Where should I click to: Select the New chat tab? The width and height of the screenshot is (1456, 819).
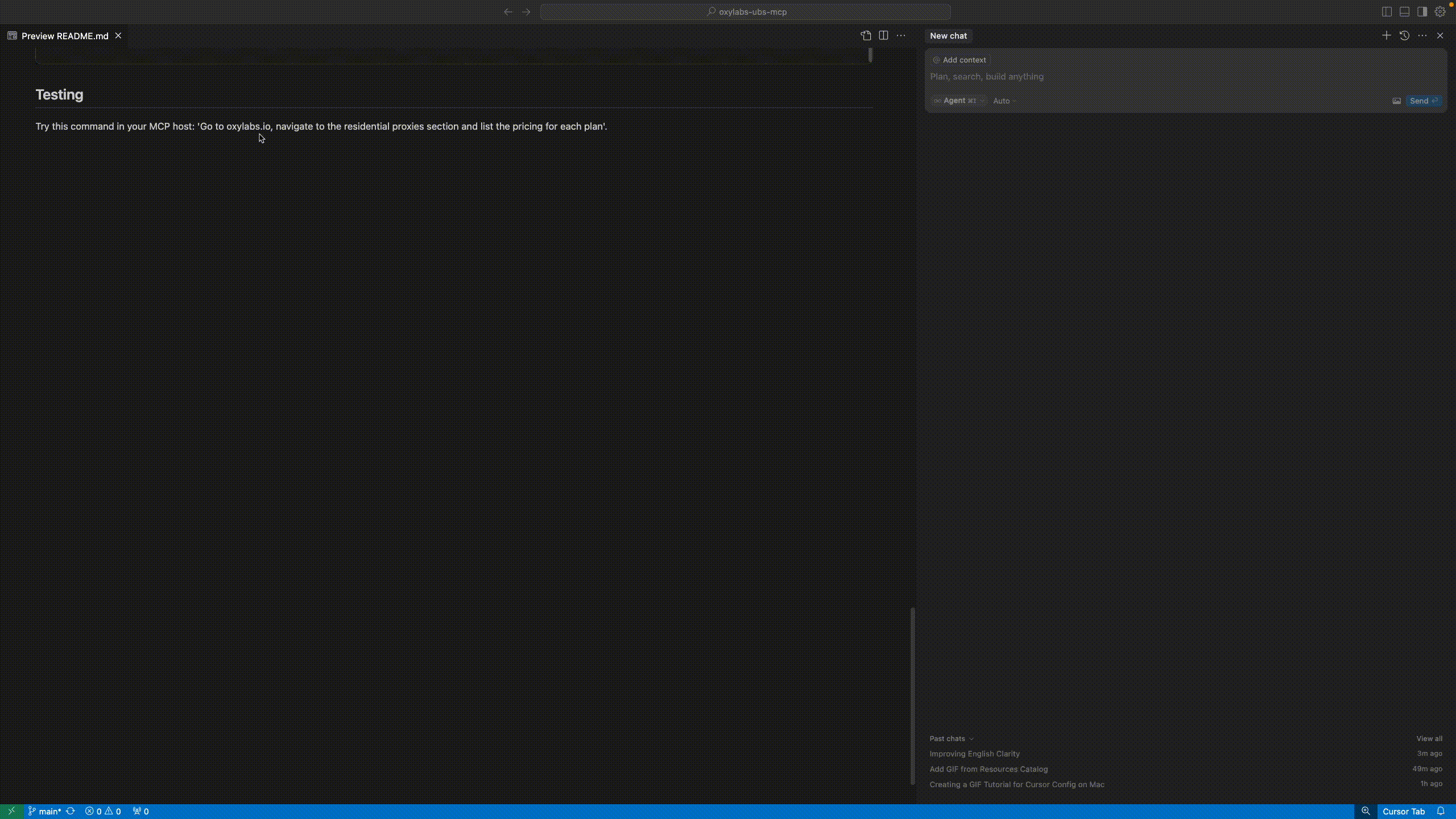click(948, 36)
